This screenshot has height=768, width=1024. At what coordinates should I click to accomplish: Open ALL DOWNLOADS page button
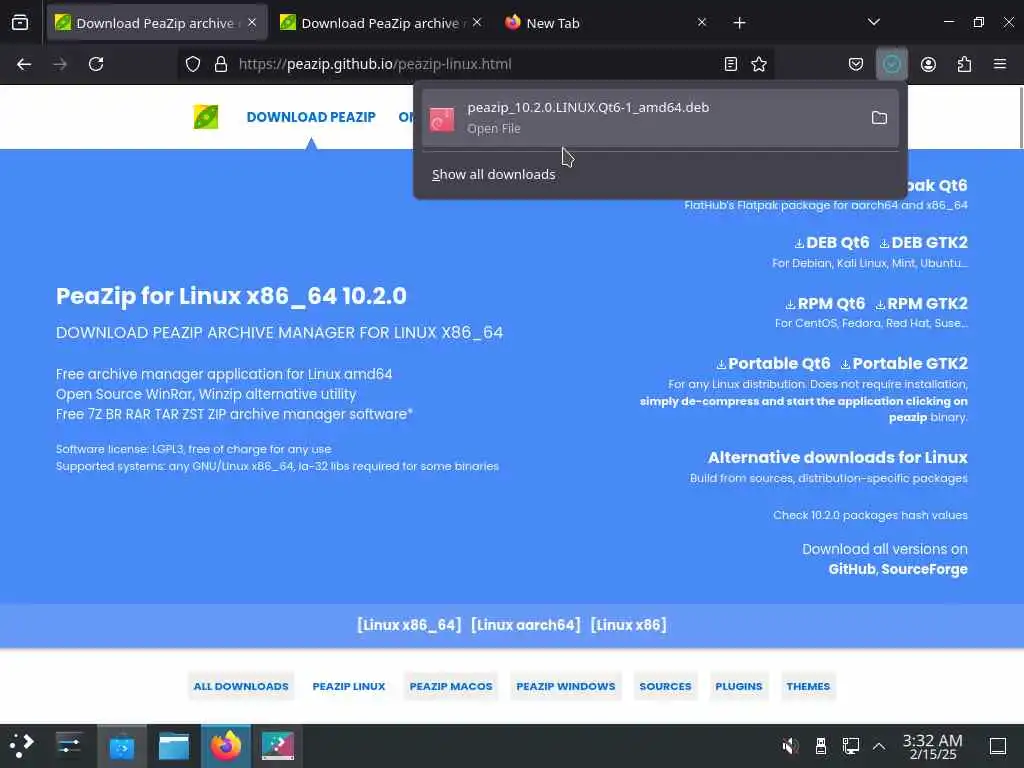241,686
